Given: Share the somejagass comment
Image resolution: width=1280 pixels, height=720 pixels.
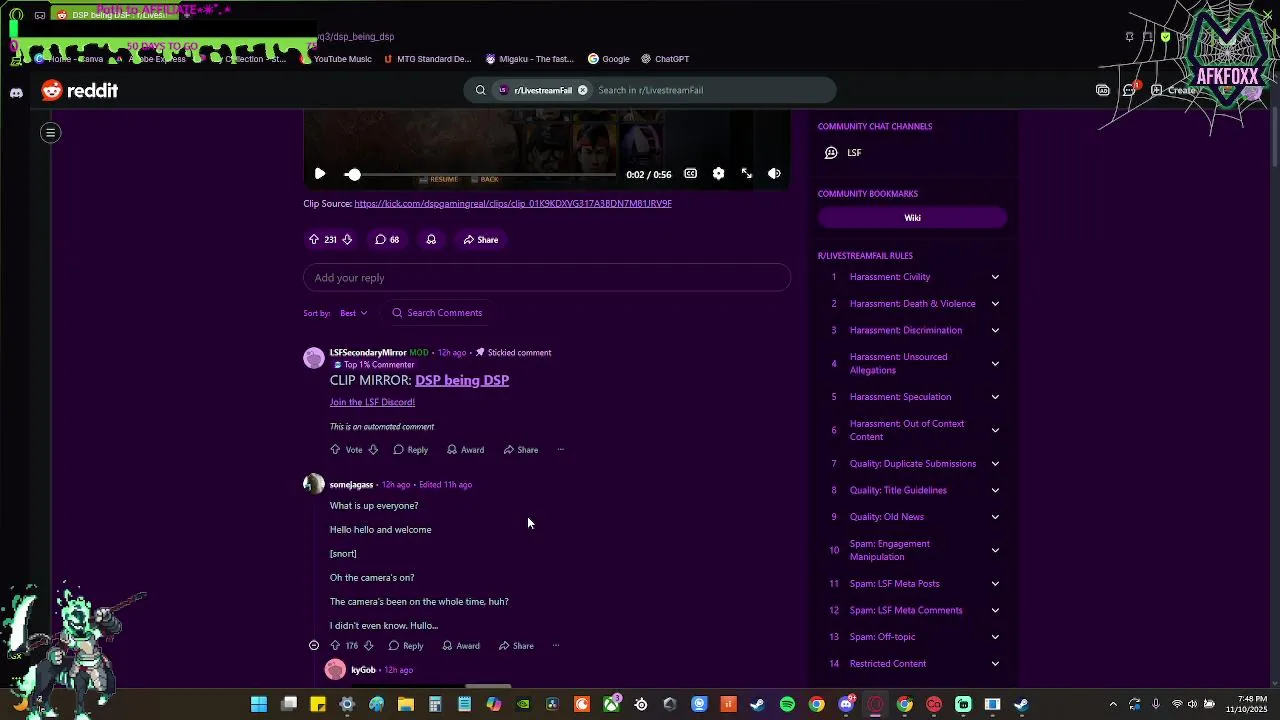Looking at the screenshot, I should [x=516, y=646].
